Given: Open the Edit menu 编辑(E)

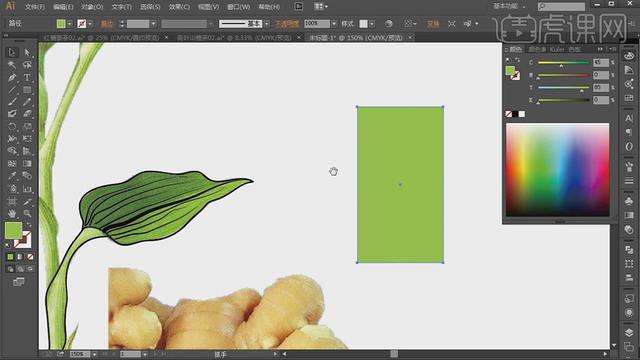Looking at the screenshot, I should tap(63, 7).
